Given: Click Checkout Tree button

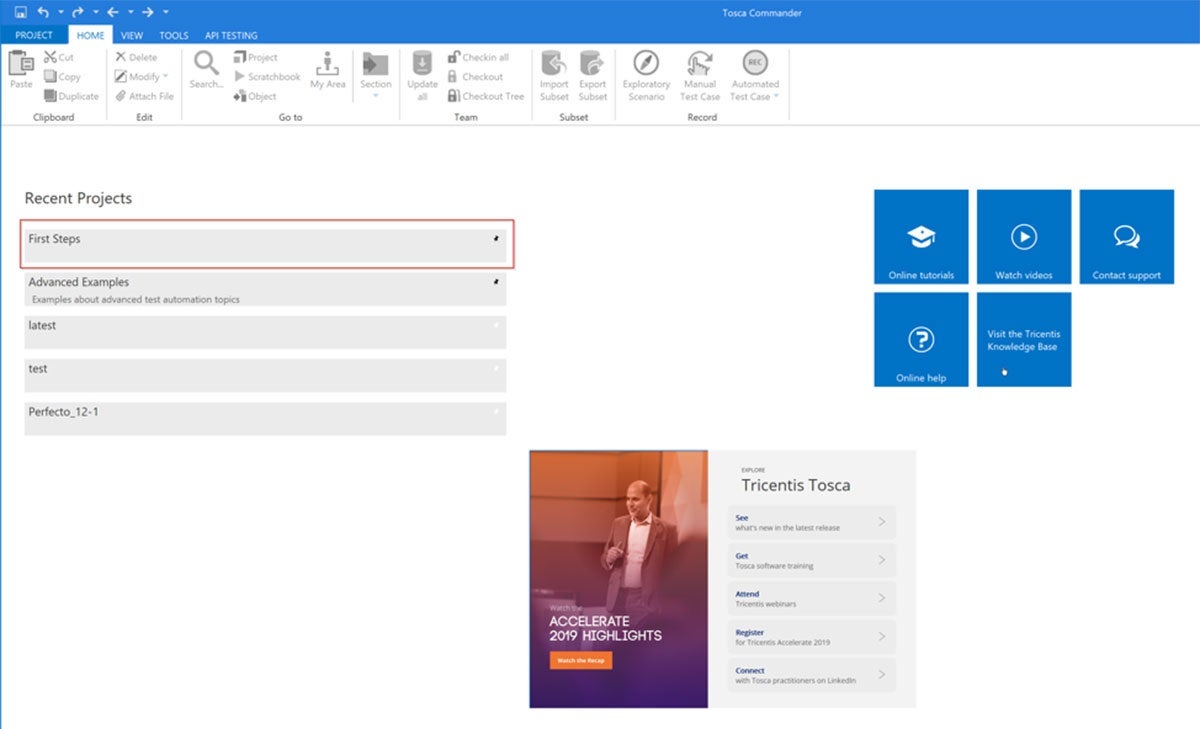Looking at the screenshot, I should (x=486, y=96).
